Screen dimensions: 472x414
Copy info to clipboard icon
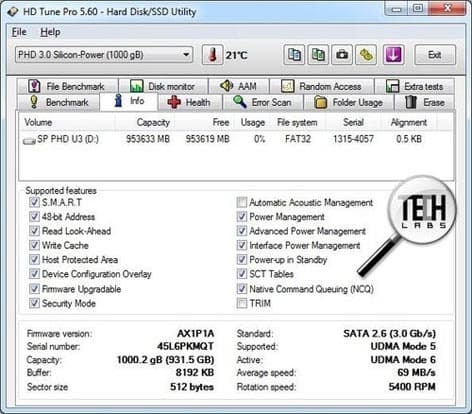coord(294,55)
